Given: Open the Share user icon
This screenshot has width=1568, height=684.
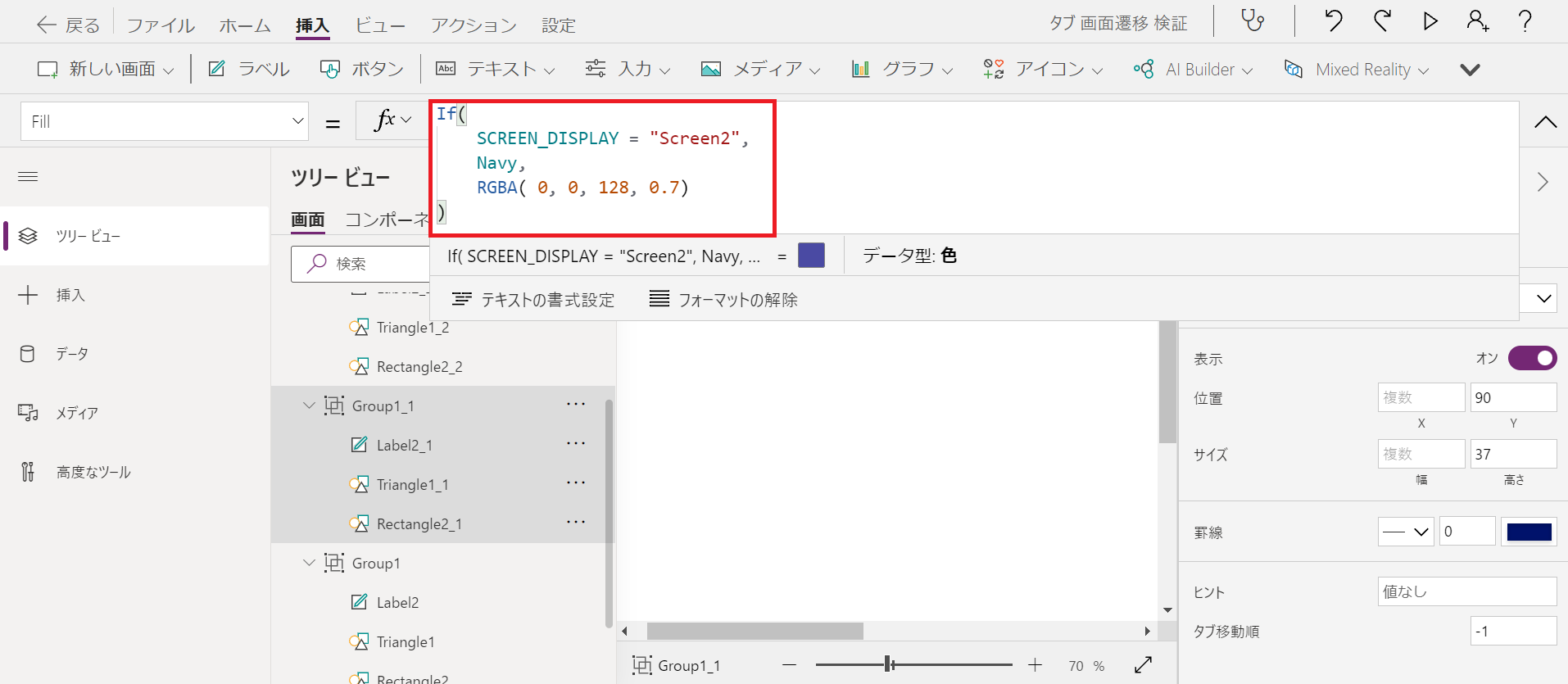Looking at the screenshot, I should [x=1478, y=20].
